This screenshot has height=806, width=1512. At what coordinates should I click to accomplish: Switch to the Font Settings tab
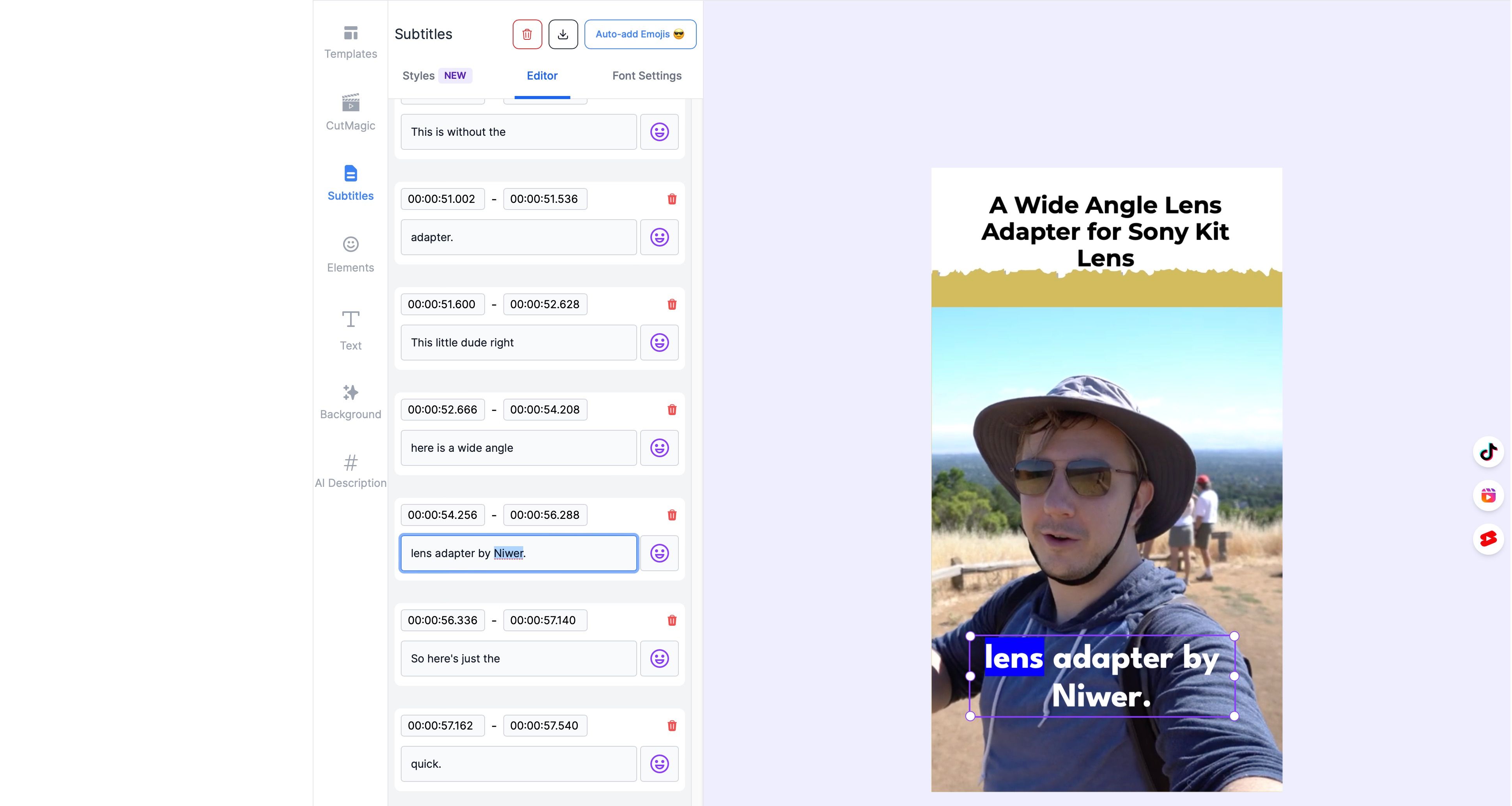[x=647, y=75]
